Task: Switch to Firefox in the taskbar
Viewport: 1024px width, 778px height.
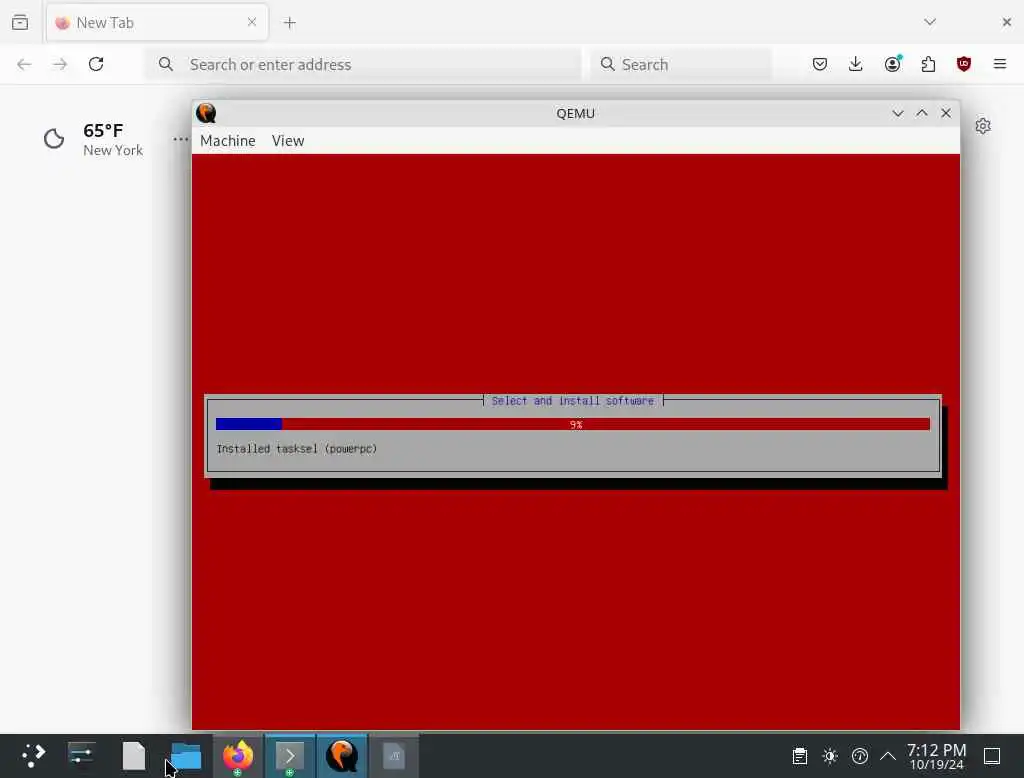Action: 238,756
